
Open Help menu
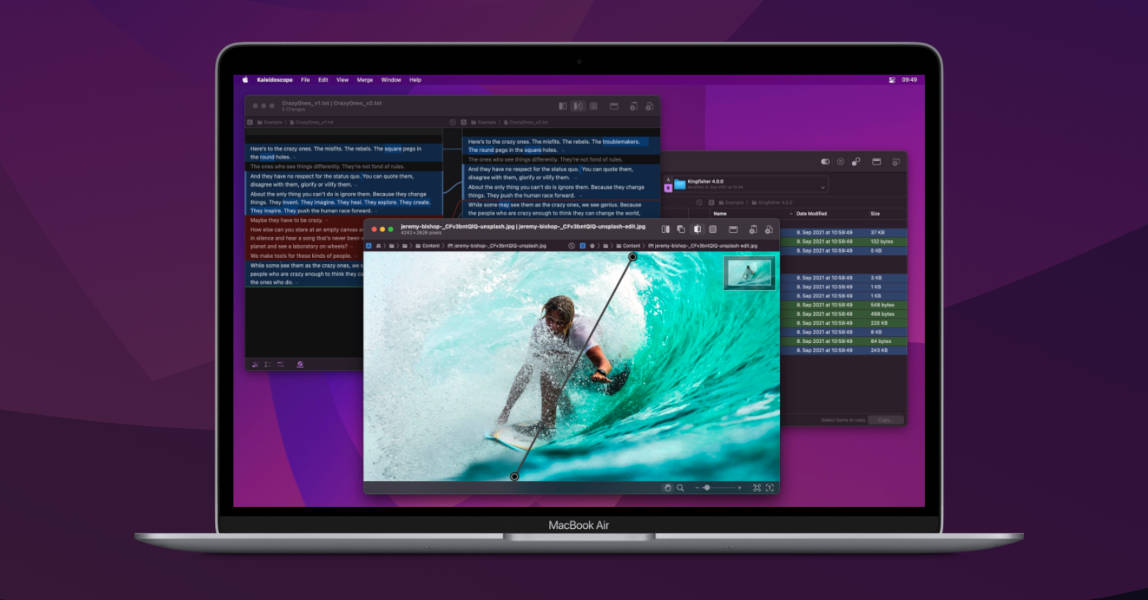(x=415, y=80)
